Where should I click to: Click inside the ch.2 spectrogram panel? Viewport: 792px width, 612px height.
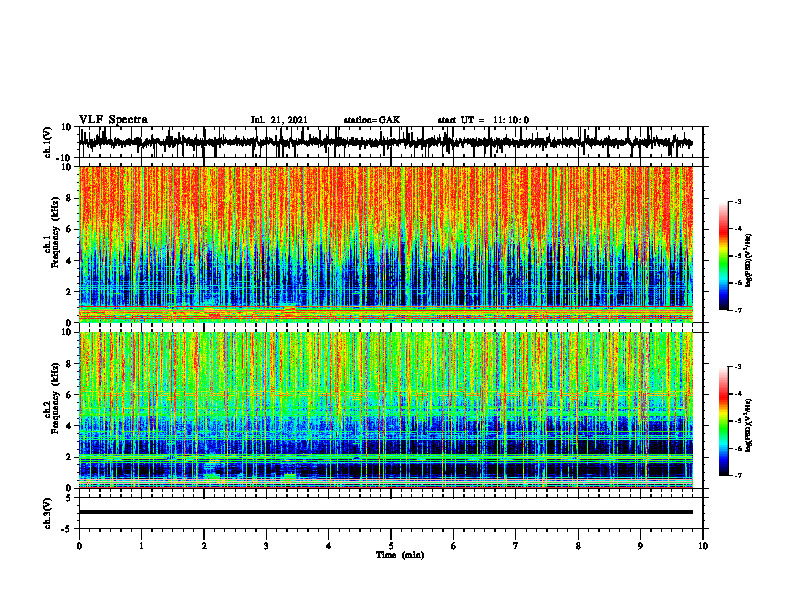[x=386, y=410]
